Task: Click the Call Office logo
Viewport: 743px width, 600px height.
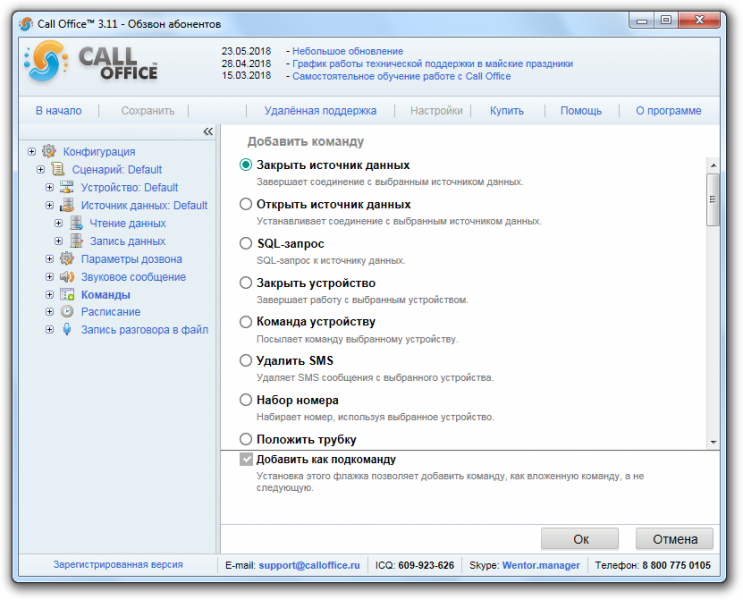Action: [91, 62]
